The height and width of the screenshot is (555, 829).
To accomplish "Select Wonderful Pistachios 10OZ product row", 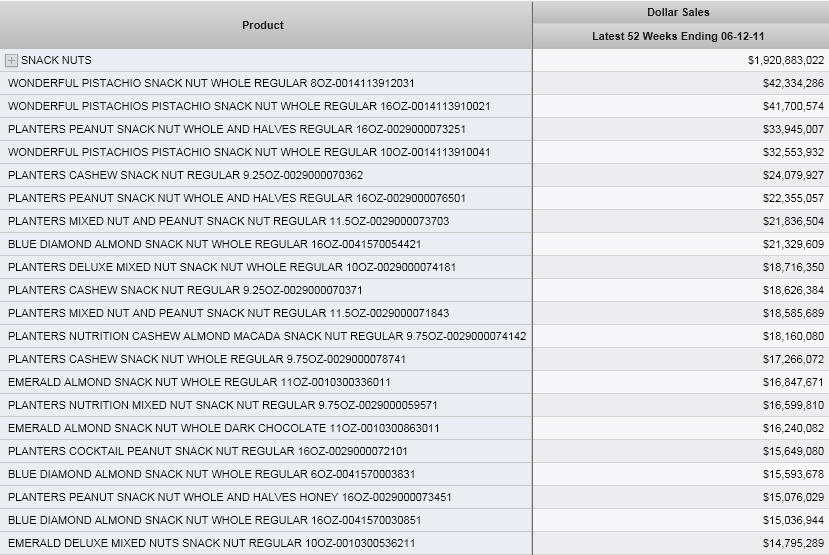I will click(x=249, y=152).
